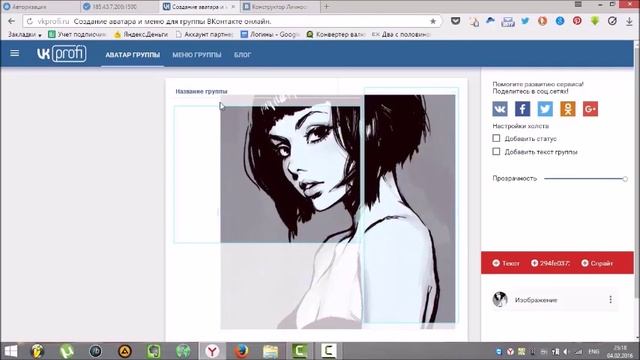Click the green download arrow extension
Screen dimensions: 640x360
pyautogui.click(x=595, y=21)
